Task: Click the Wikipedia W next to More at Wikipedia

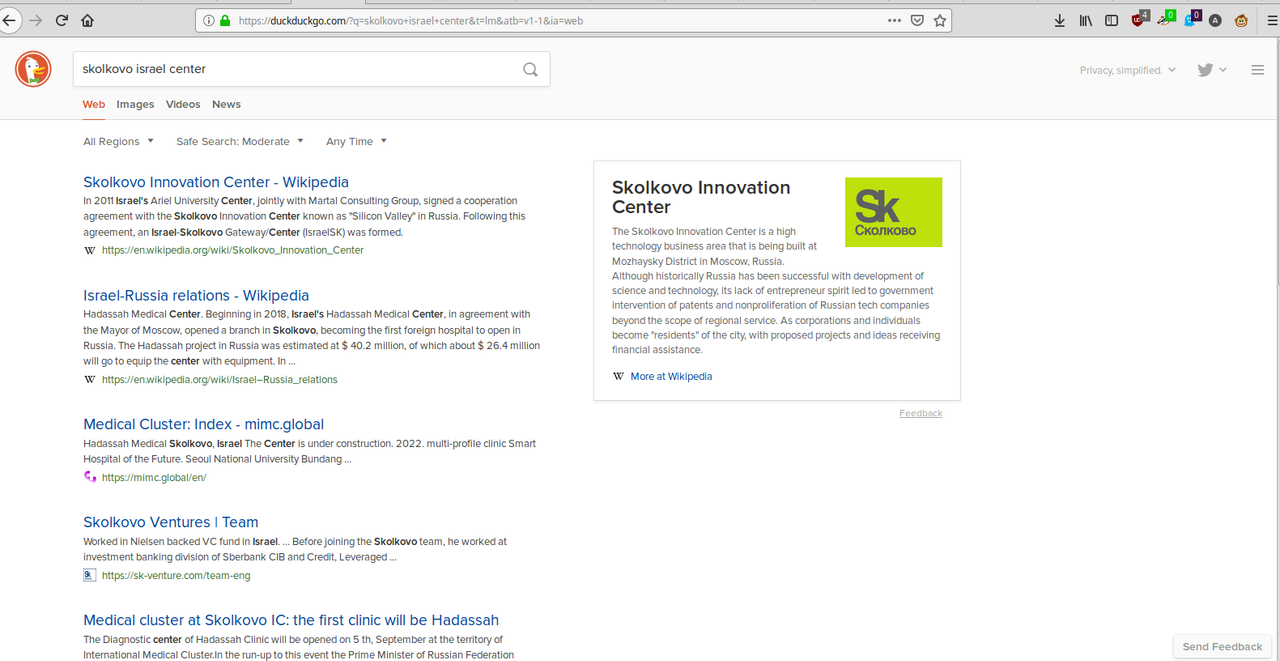Action: (618, 376)
